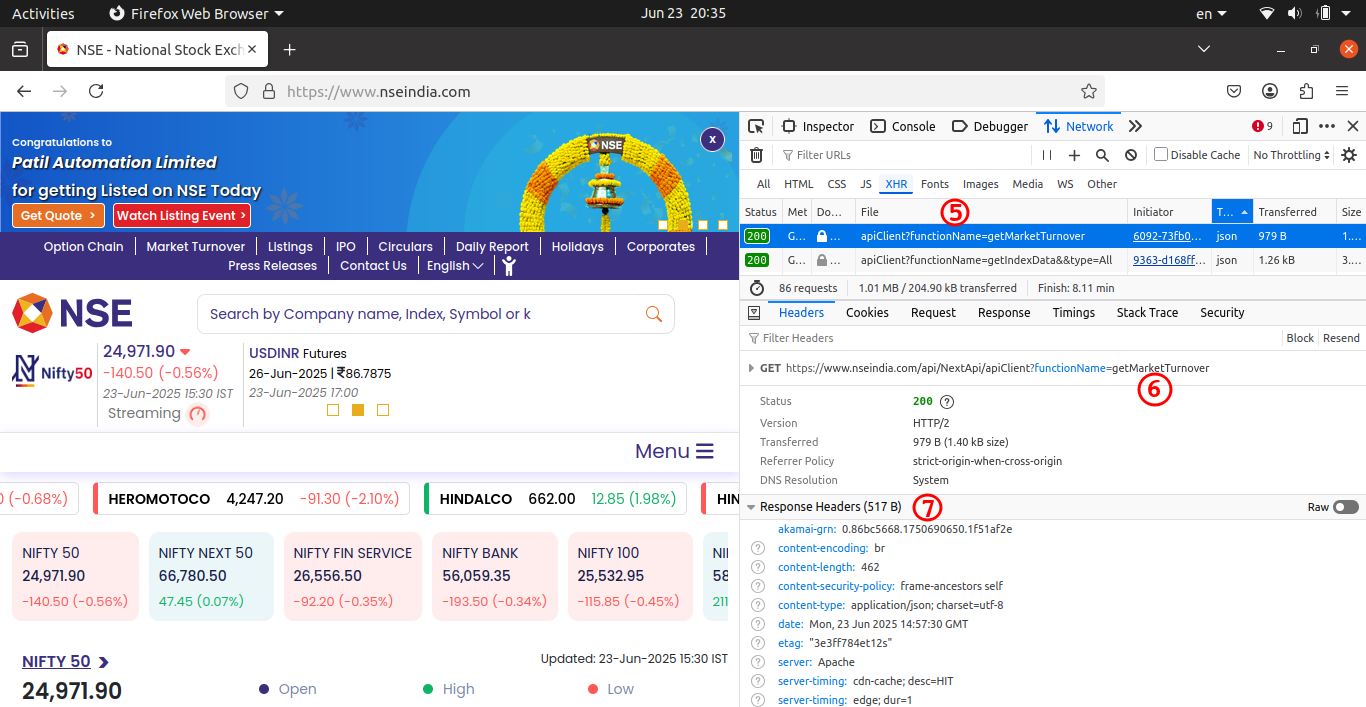Viewport: 1366px width, 707px height.
Task: Open the Firefox account icon
Action: tap(1270, 91)
